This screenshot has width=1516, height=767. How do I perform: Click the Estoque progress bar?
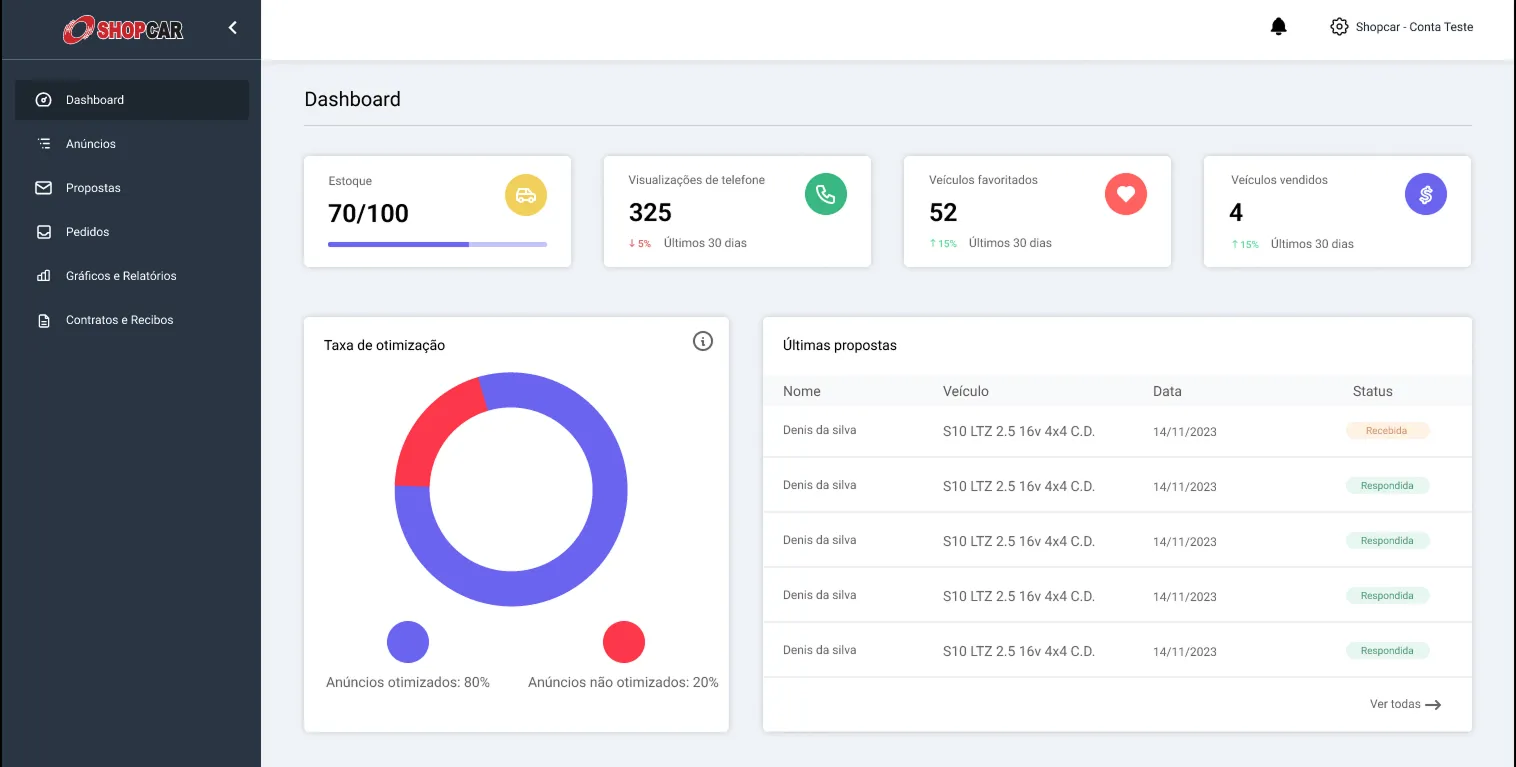[x=437, y=244]
